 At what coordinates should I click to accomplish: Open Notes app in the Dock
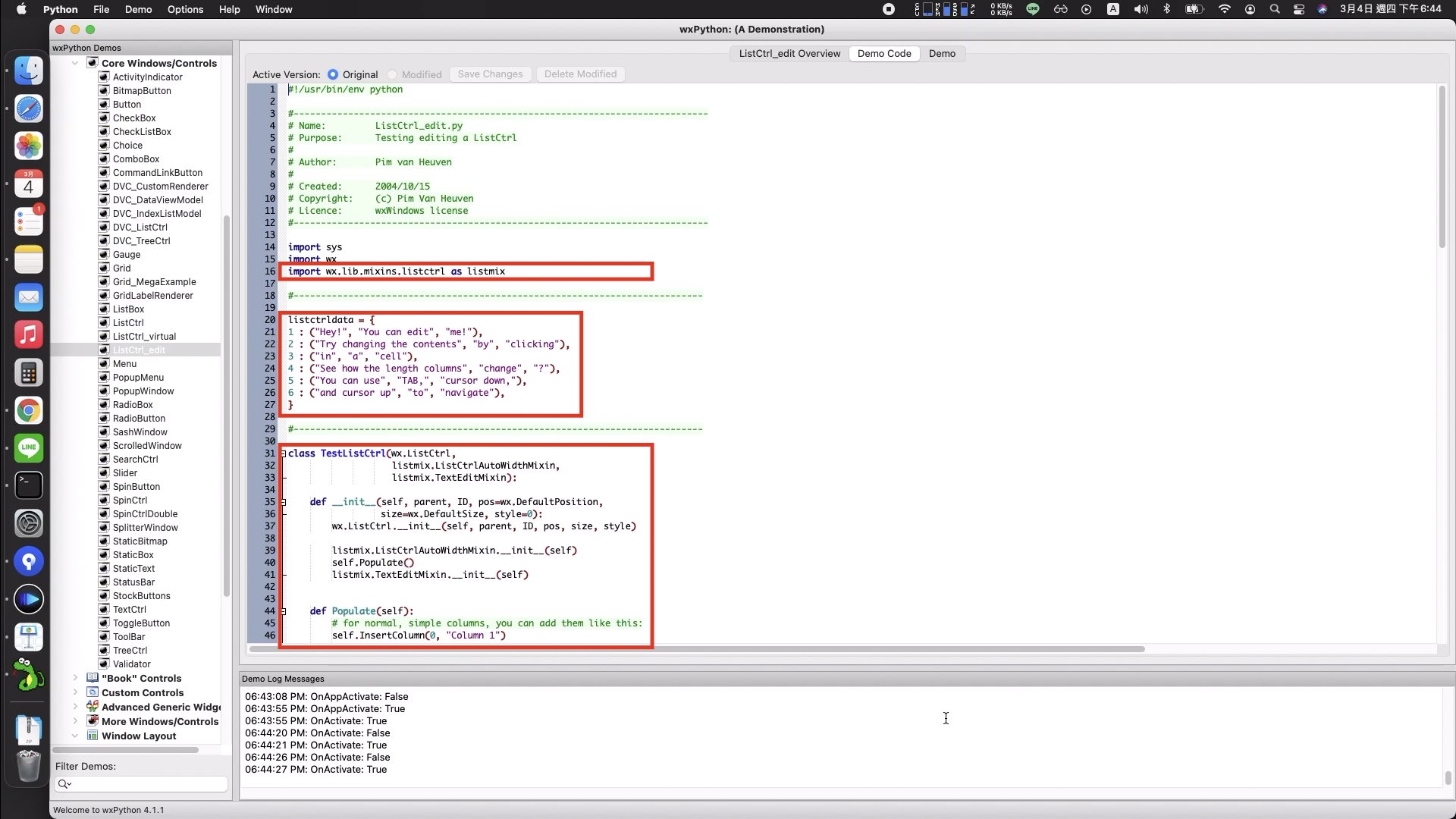29,259
